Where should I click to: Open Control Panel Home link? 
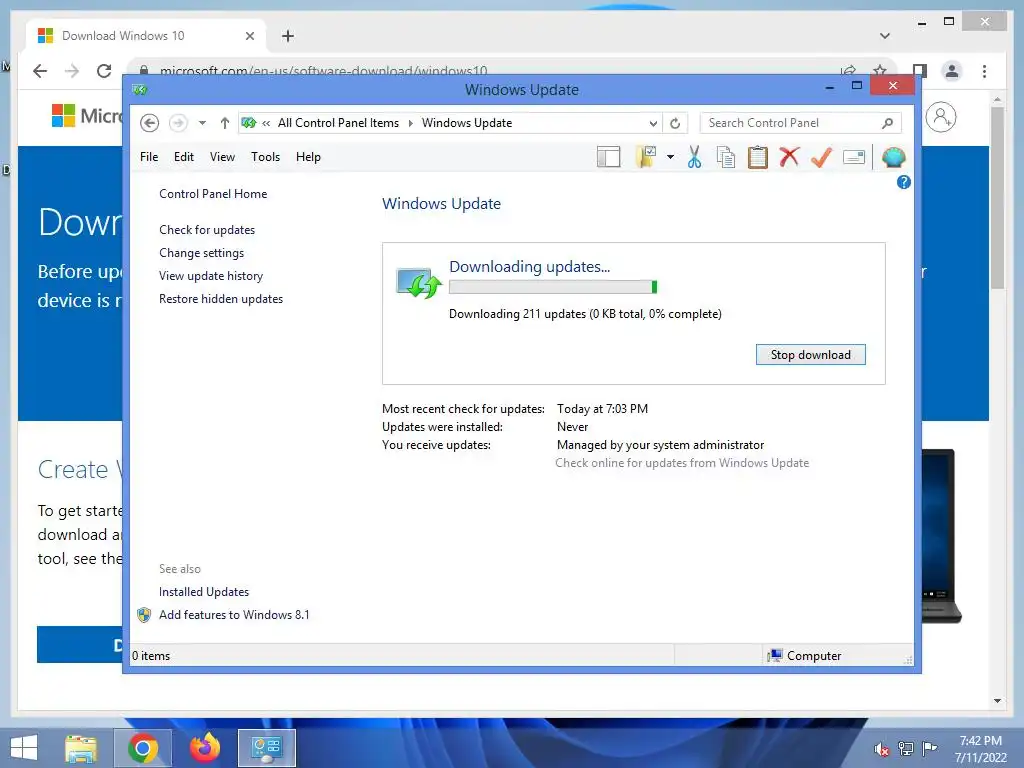click(x=213, y=194)
